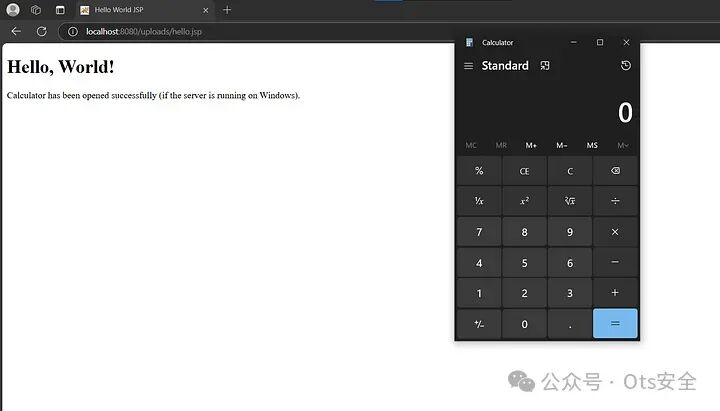Image resolution: width=720 pixels, height=411 pixels.
Task: Click the CE clear entry key
Action: click(524, 171)
